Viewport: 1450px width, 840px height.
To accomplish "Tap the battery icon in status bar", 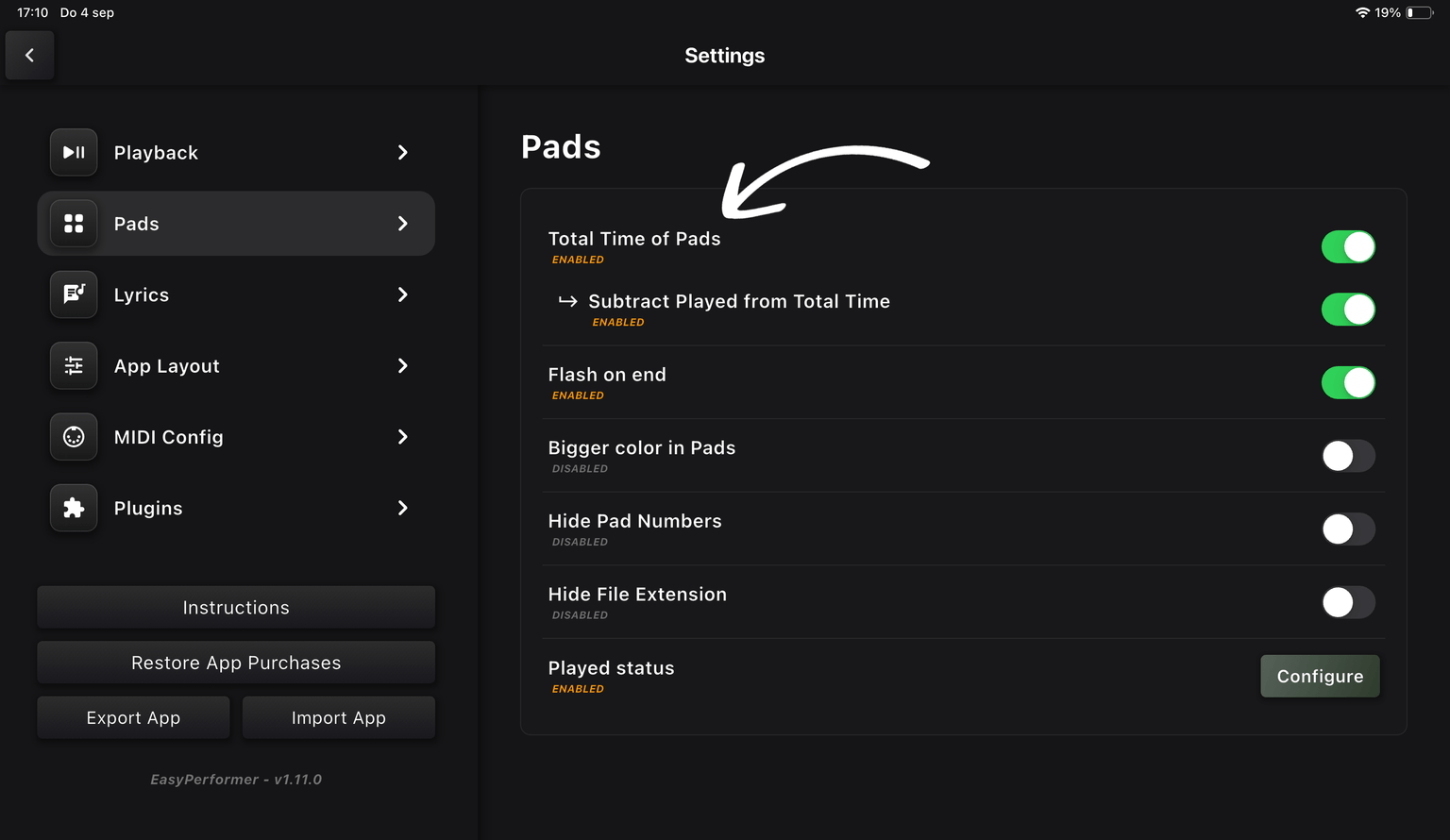I will [x=1419, y=13].
